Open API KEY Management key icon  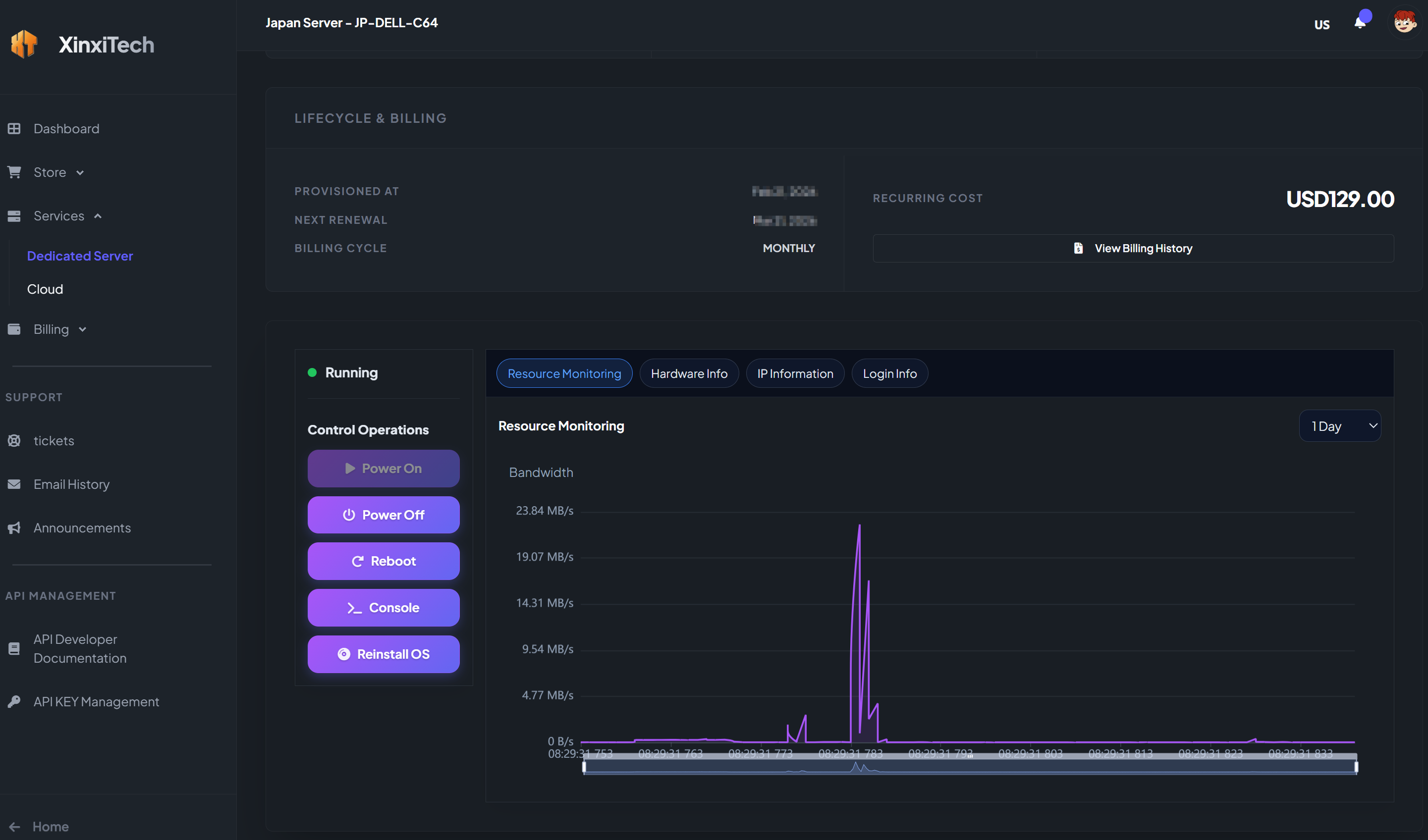coord(14,702)
